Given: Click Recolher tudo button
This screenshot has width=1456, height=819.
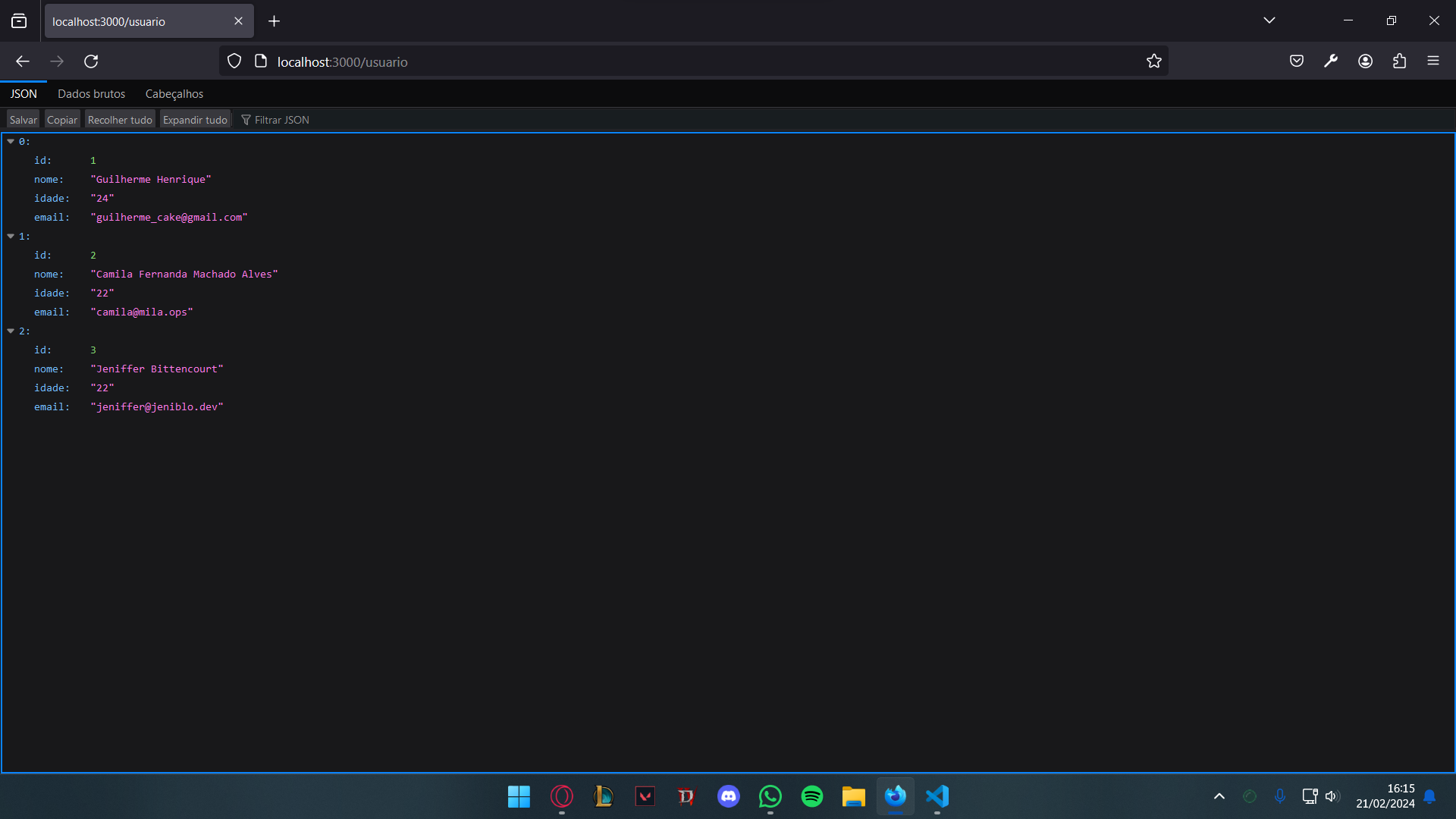Looking at the screenshot, I should 120,120.
